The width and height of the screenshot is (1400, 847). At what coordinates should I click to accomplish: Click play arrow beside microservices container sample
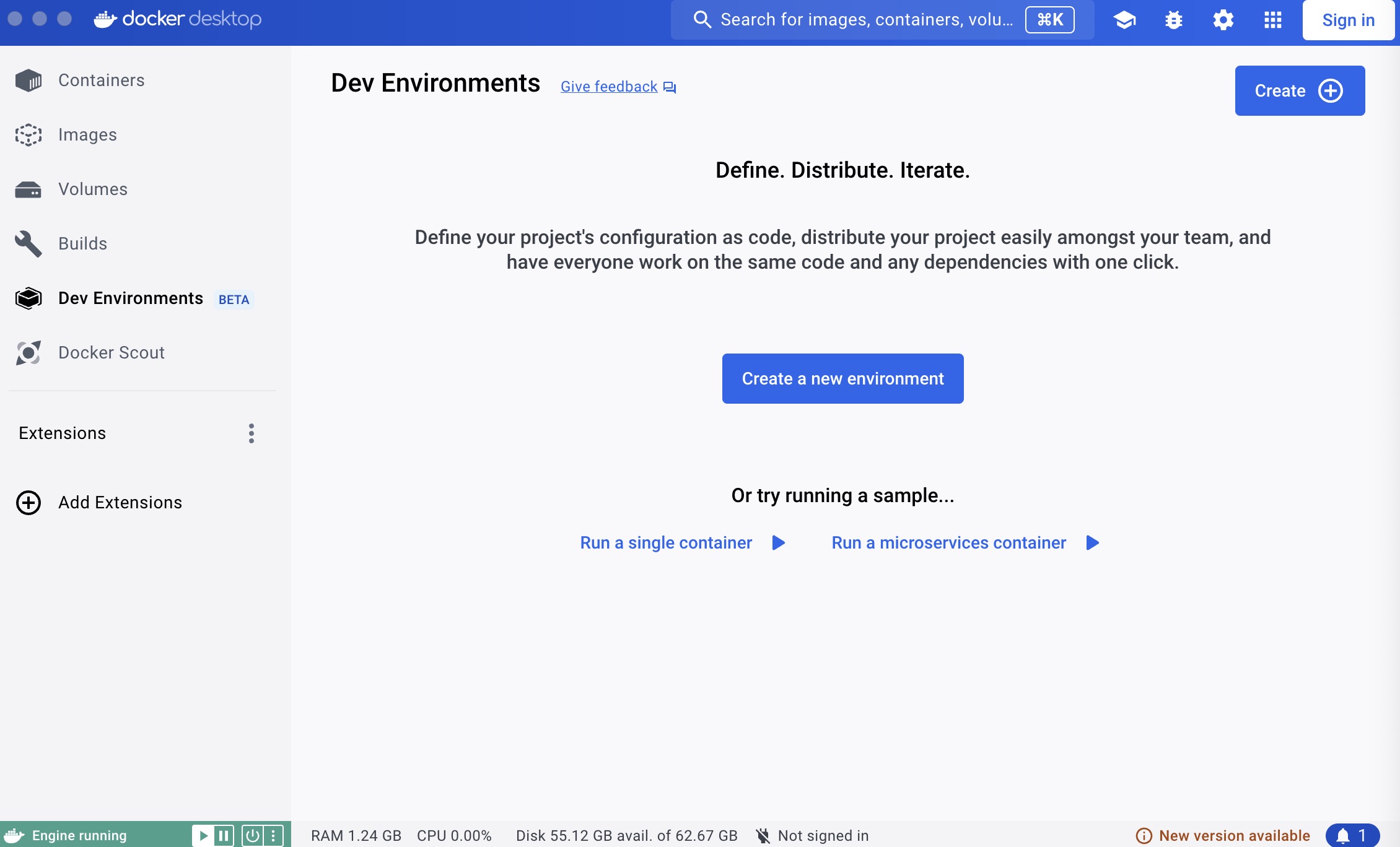[1093, 543]
